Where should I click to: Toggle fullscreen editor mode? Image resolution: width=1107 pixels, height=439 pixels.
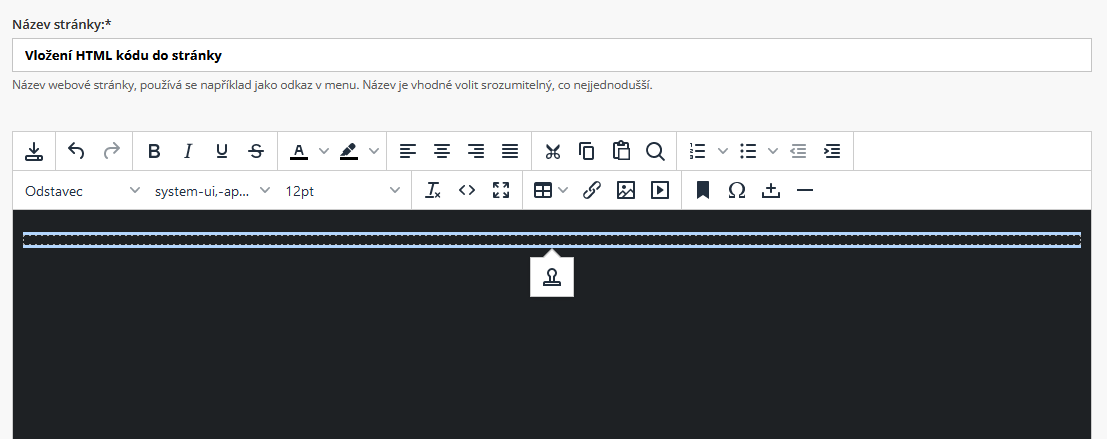pos(501,190)
